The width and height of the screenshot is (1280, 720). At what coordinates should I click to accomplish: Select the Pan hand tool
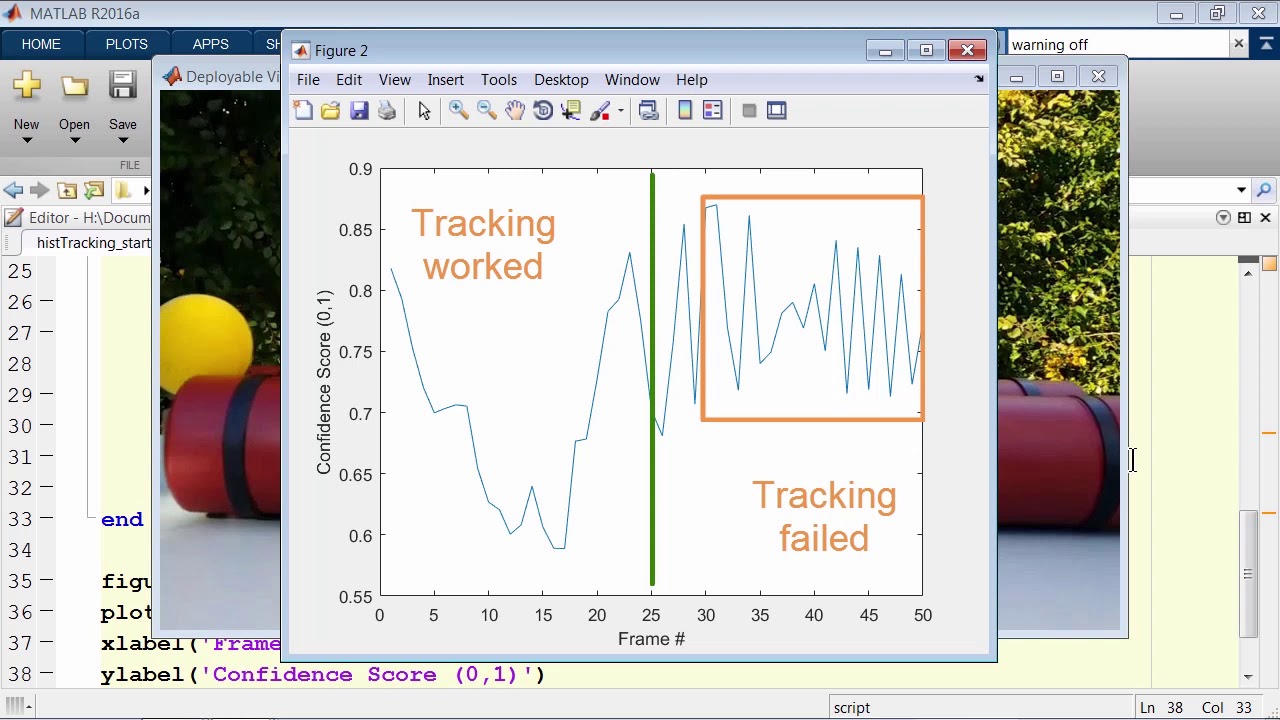[x=515, y=111]
